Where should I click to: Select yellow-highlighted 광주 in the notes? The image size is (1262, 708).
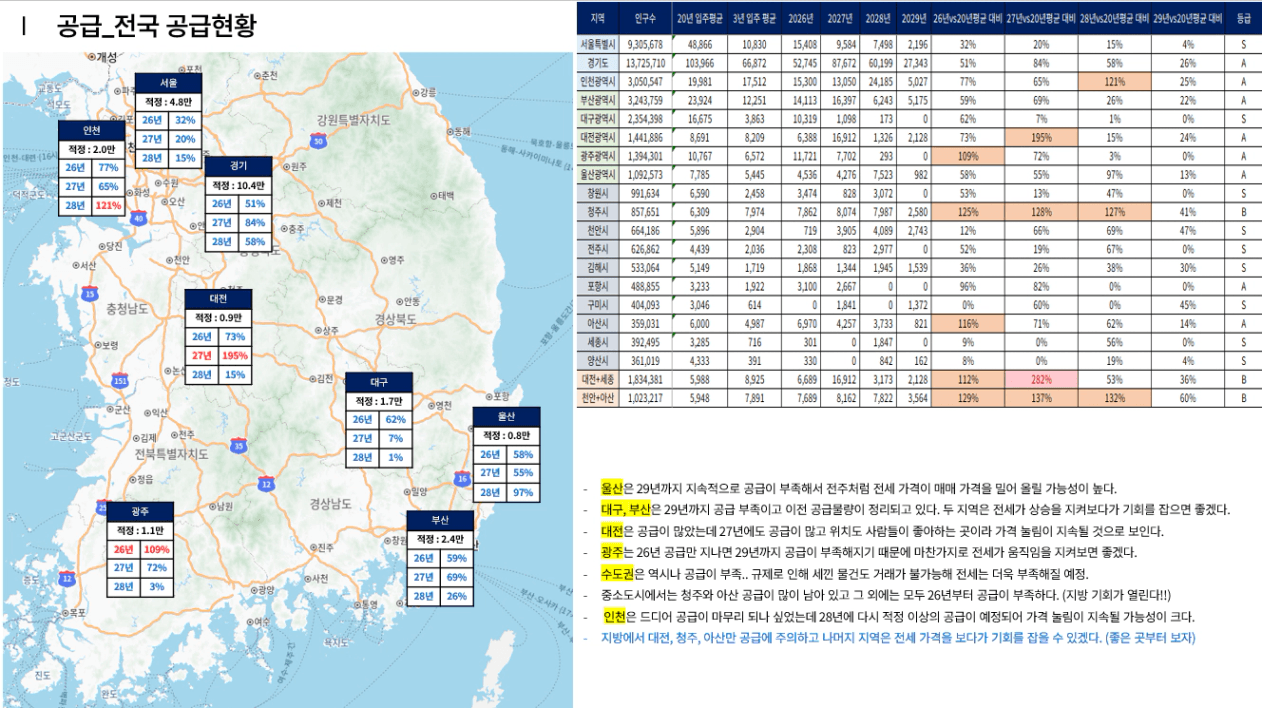tap(611, 552)
